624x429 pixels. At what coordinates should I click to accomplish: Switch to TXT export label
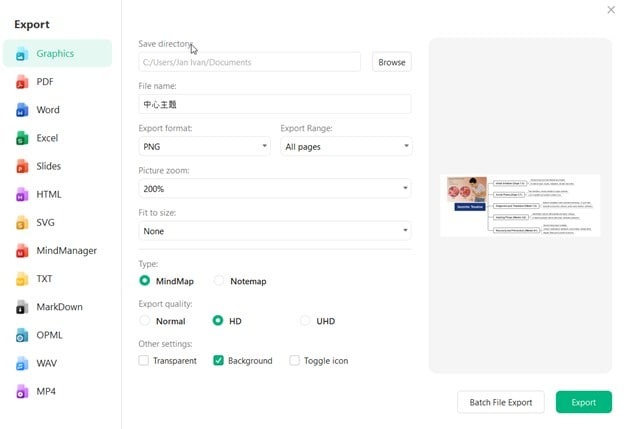tap(44, 279)
